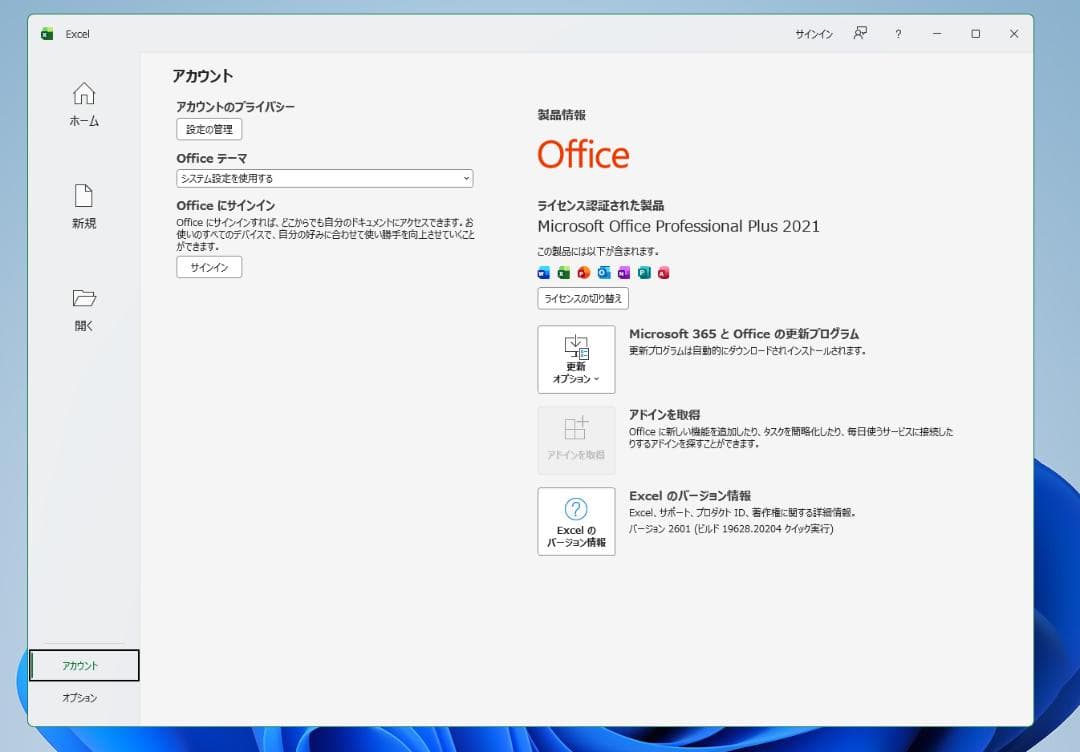Click Microsoft 365 と Office の更新プログラム heading

coord(744,334)
